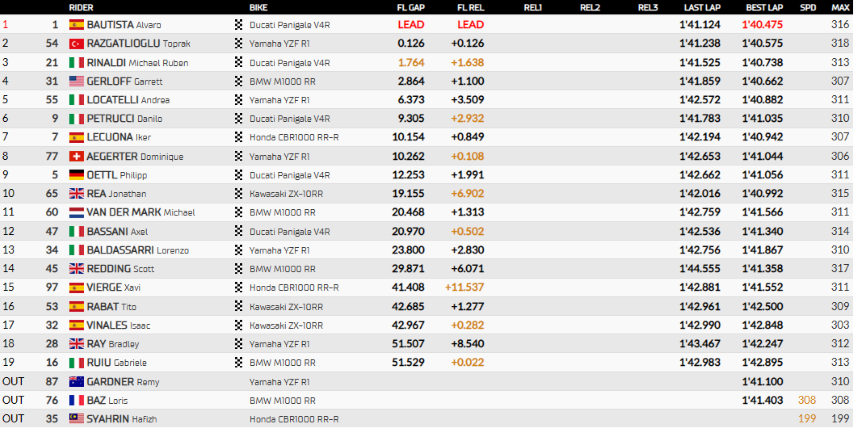The height and width of the screenshot is (429, 854).
Task: Click the USA flag beside GERLOFF
Action: point(76,82)
